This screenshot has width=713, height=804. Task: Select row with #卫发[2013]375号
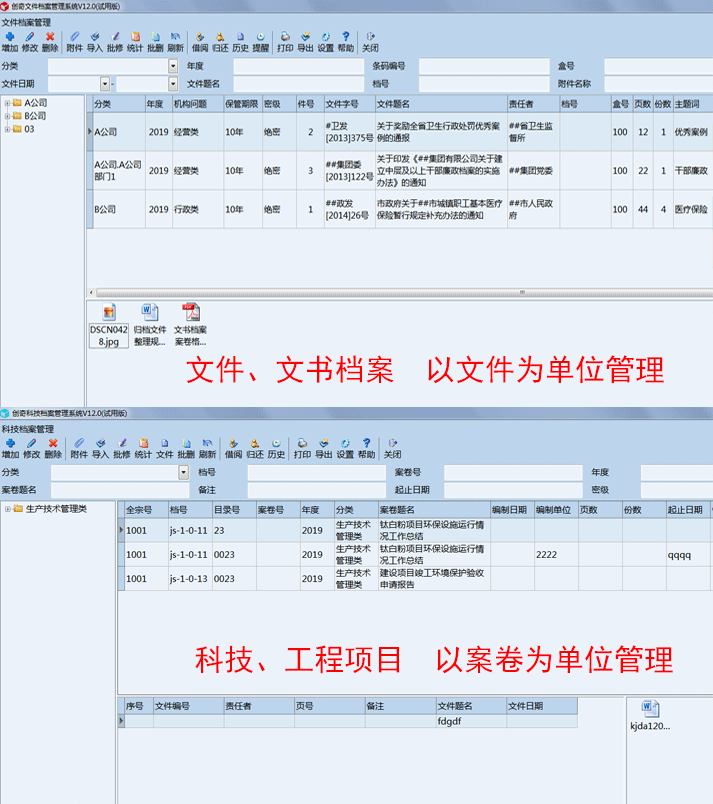tap(400, 132)
